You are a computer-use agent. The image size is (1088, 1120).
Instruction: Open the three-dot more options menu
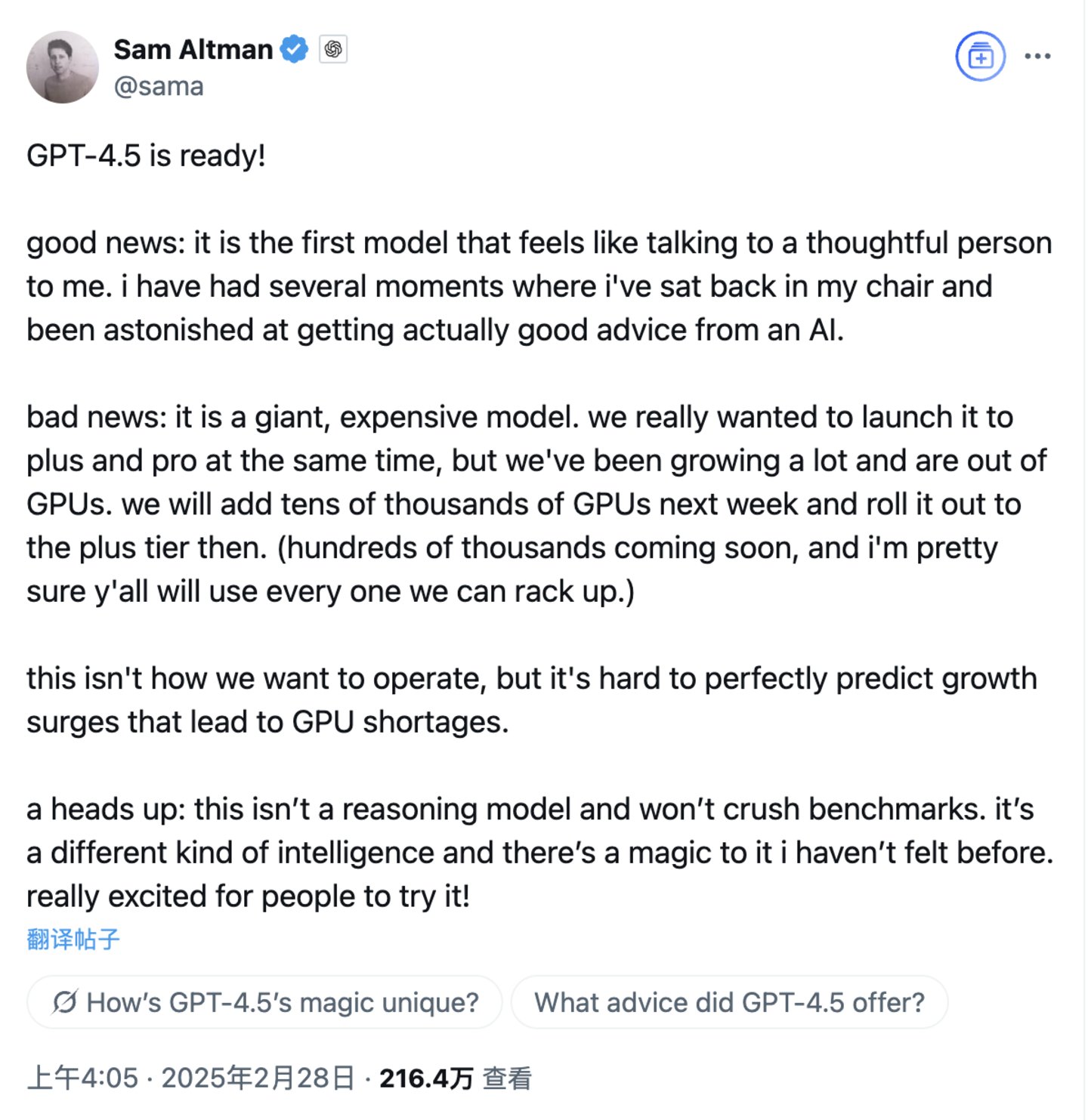point(1037,56)
